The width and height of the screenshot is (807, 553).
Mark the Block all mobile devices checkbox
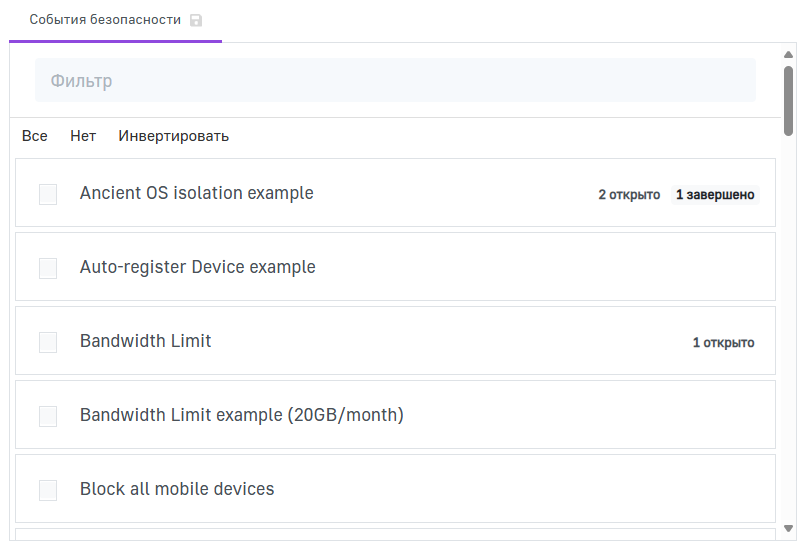(48, 490)
